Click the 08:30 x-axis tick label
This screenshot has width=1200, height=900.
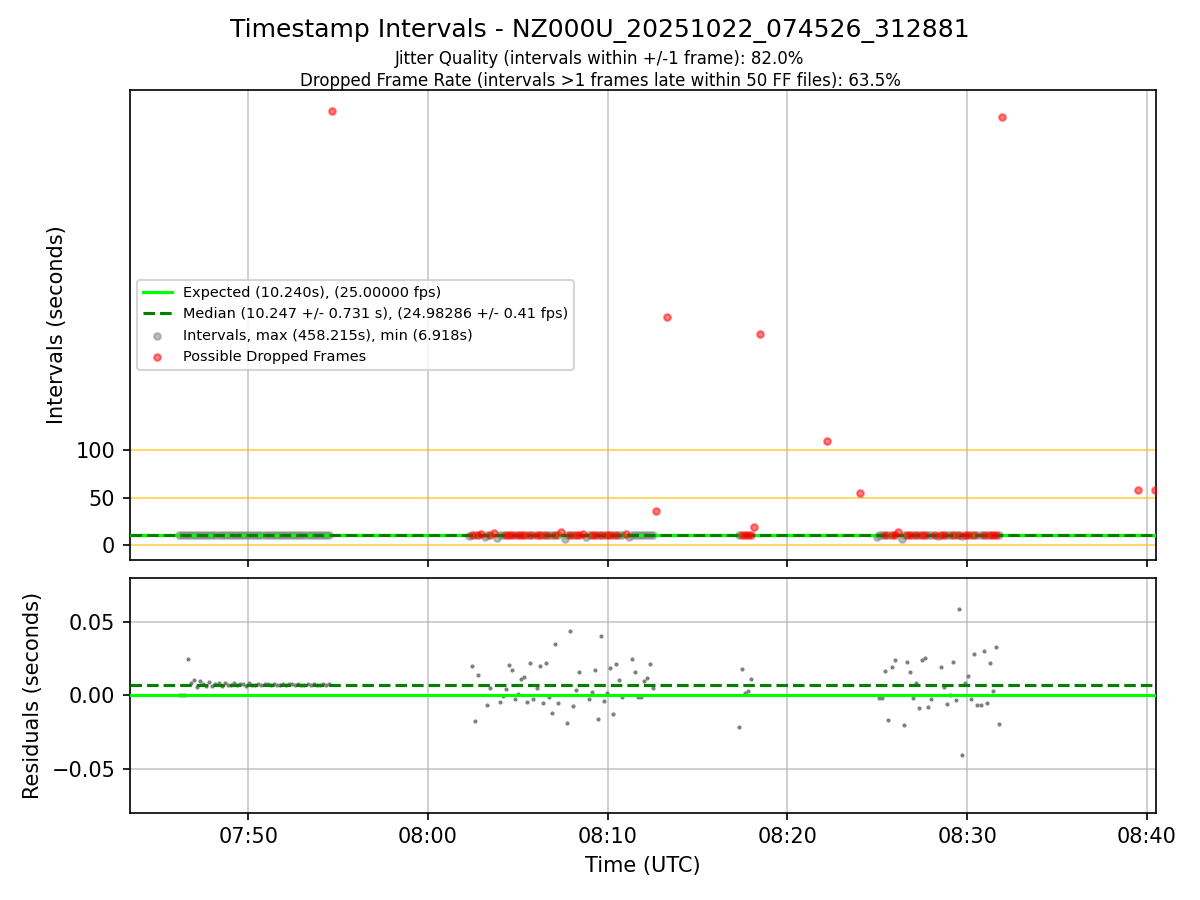pos(966,835)
